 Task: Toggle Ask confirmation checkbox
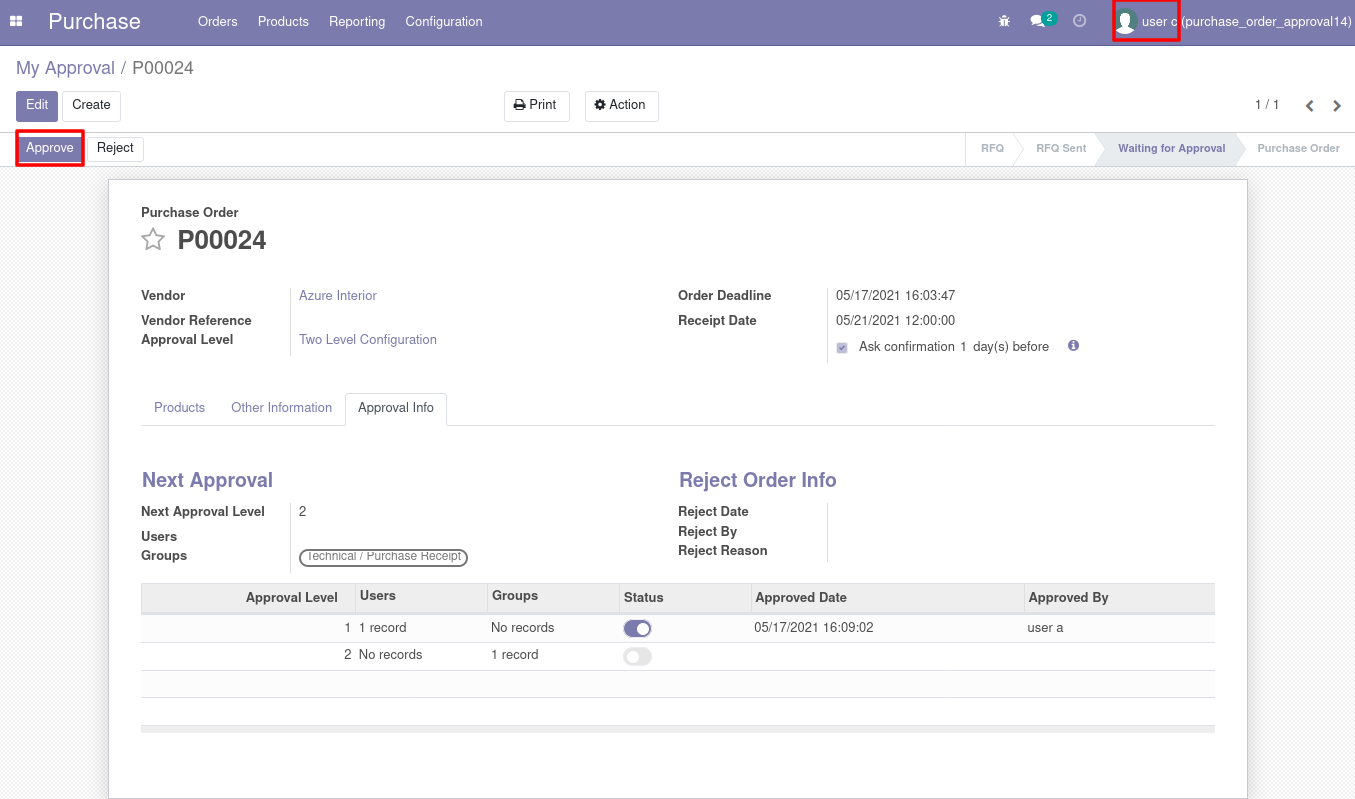point(842,348)
